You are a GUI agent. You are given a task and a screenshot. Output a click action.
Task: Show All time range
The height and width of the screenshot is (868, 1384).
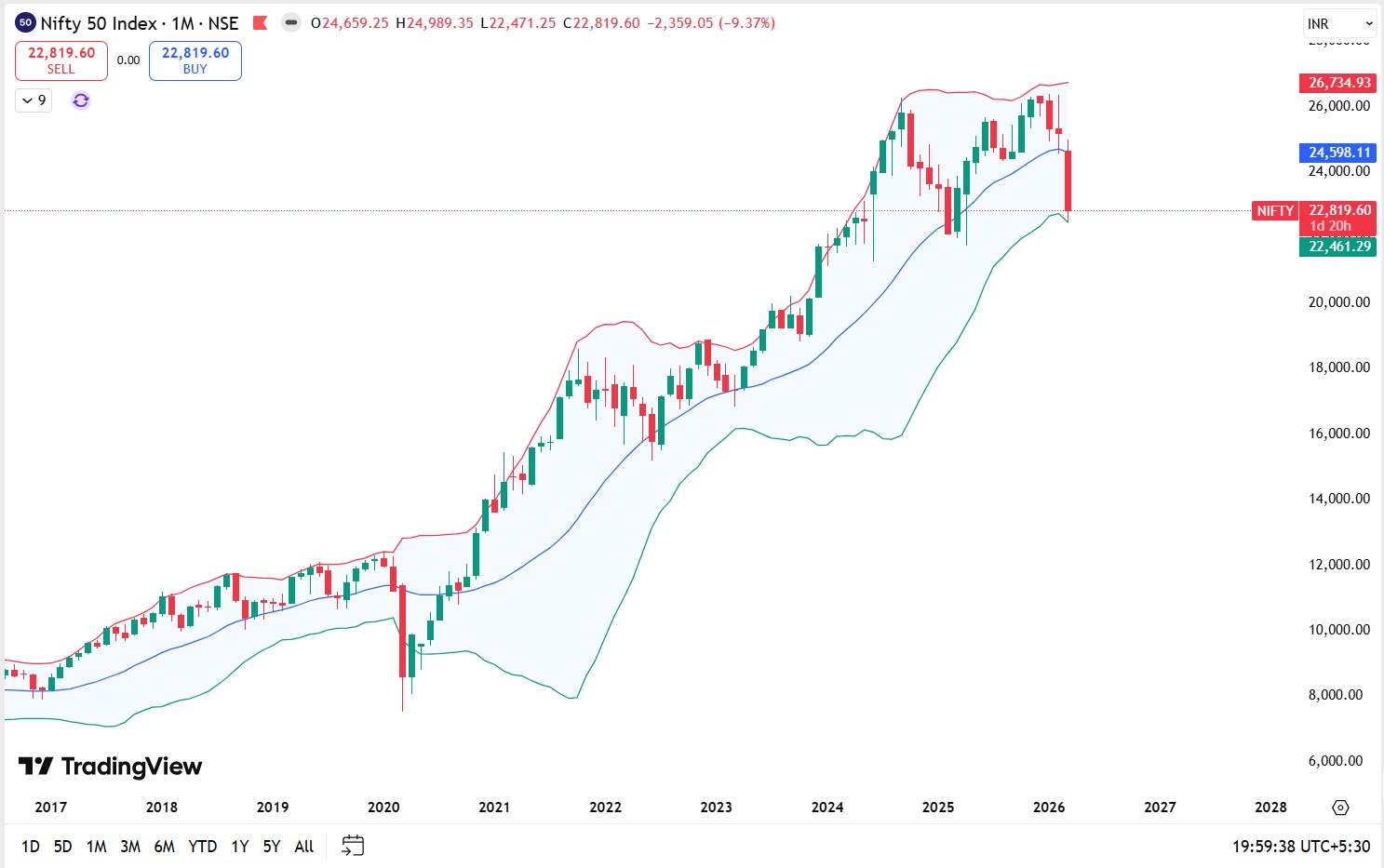pyautogui.click(x=304, y=847)
